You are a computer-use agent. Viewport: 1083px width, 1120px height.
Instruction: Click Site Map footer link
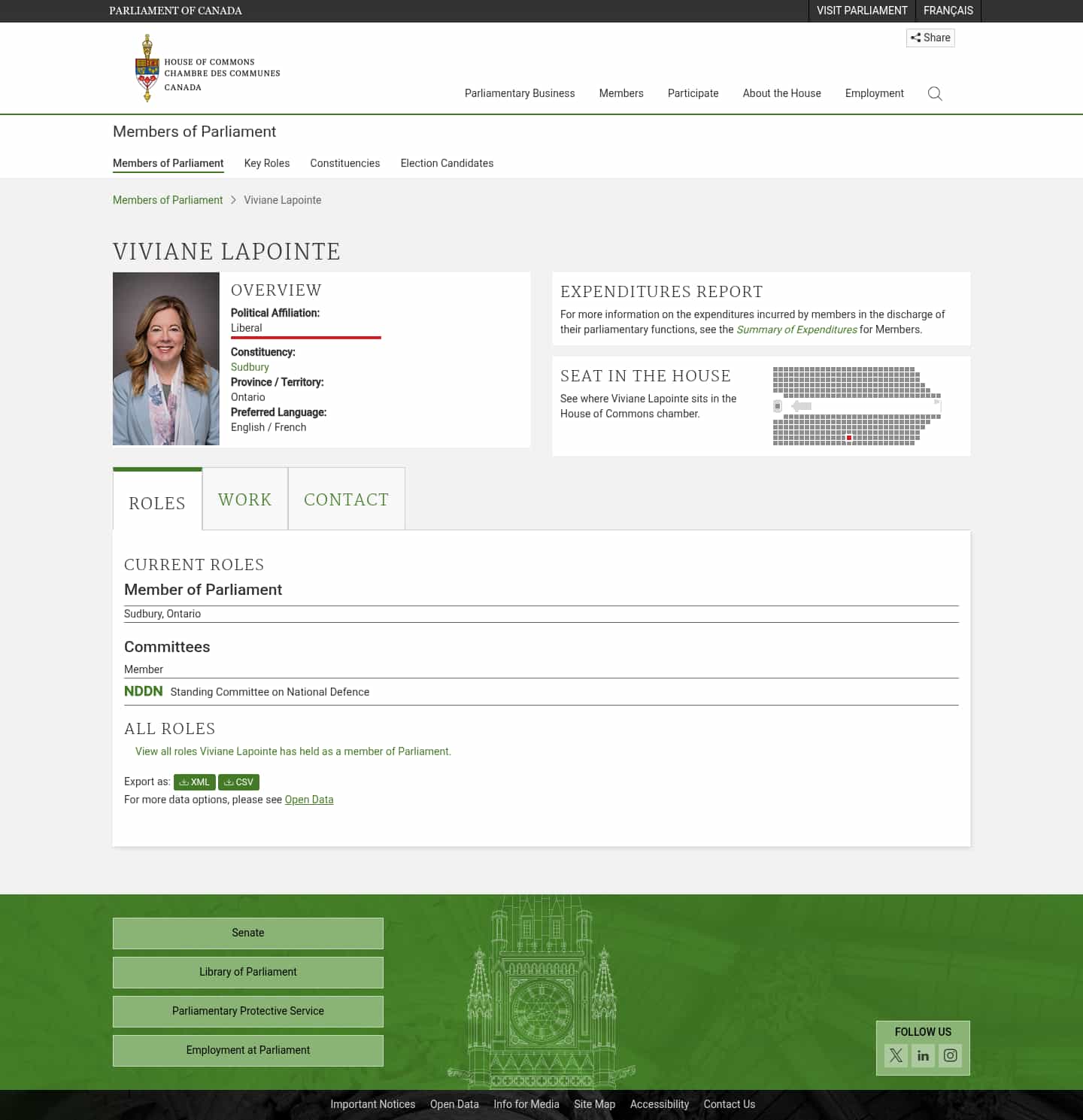(595, 1104)
